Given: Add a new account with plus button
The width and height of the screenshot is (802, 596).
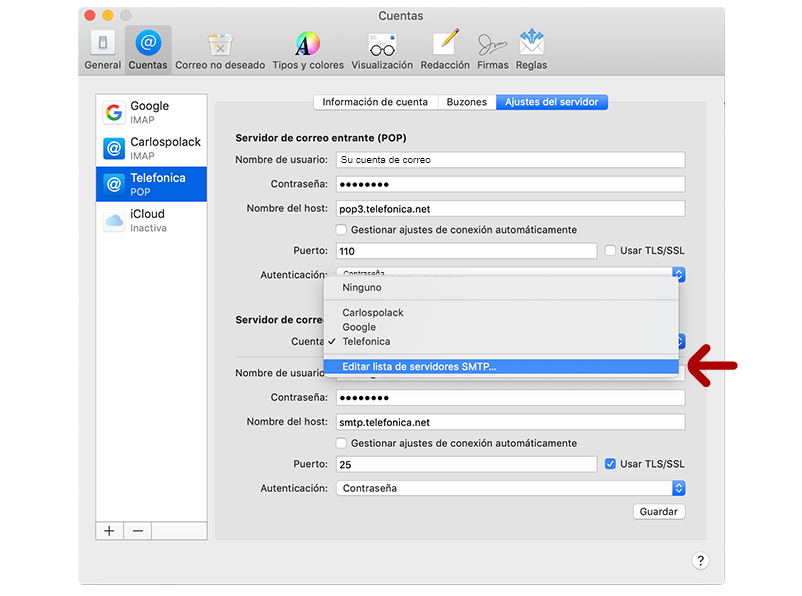Looking at the screenshot, I should (x=109, y=531).
